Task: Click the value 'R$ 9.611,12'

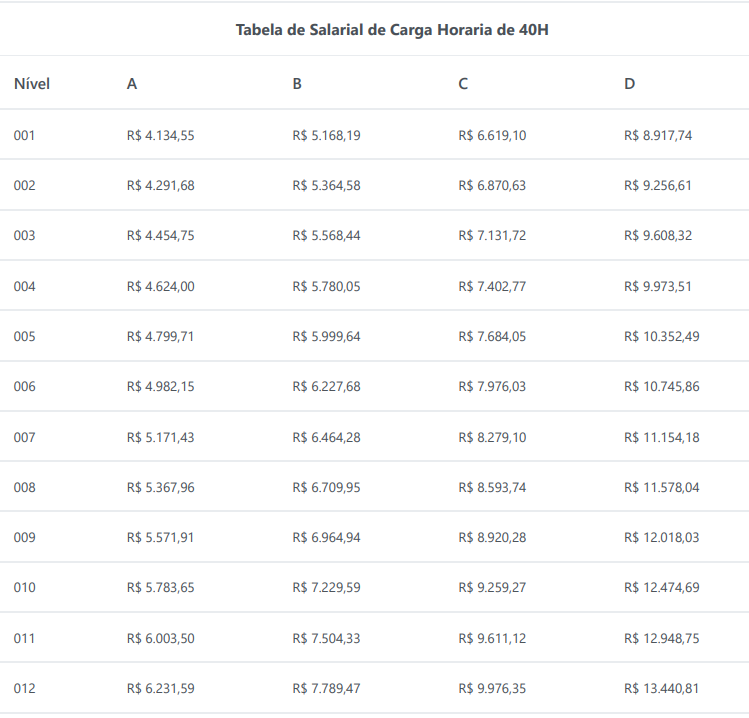Action: (492, 638)
